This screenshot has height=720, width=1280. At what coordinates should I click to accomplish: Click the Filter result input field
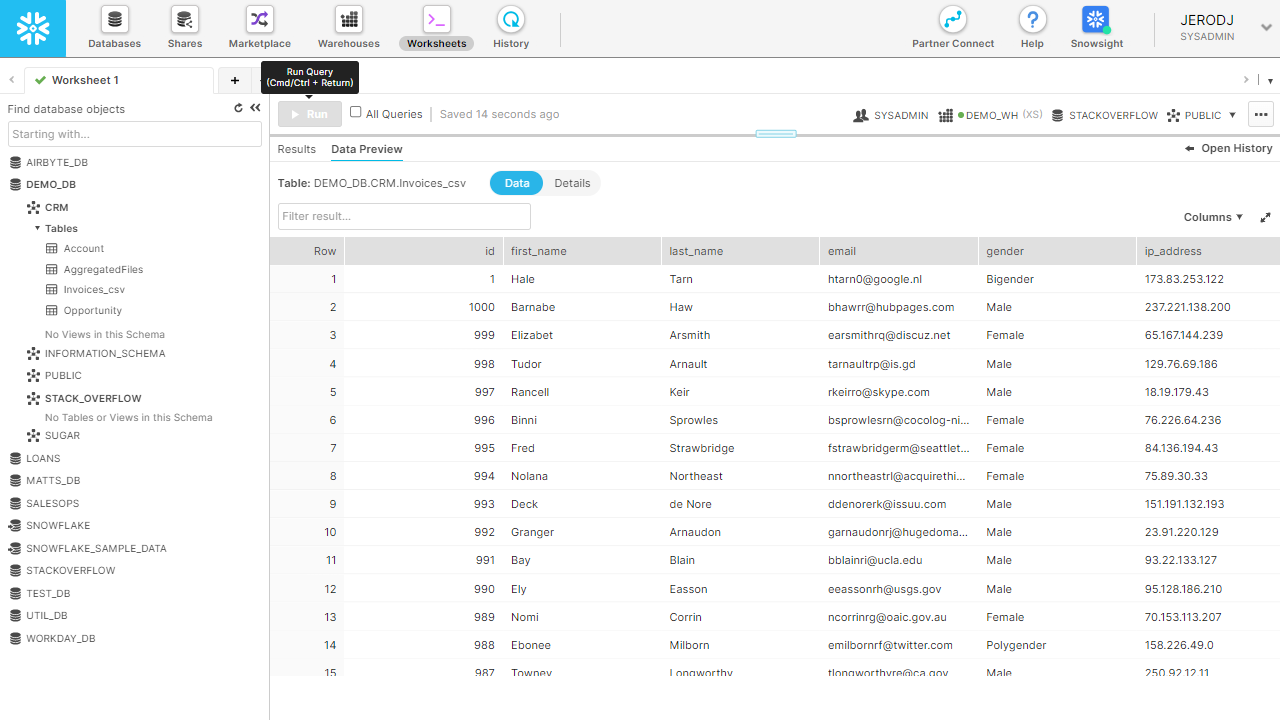(404, 216)
